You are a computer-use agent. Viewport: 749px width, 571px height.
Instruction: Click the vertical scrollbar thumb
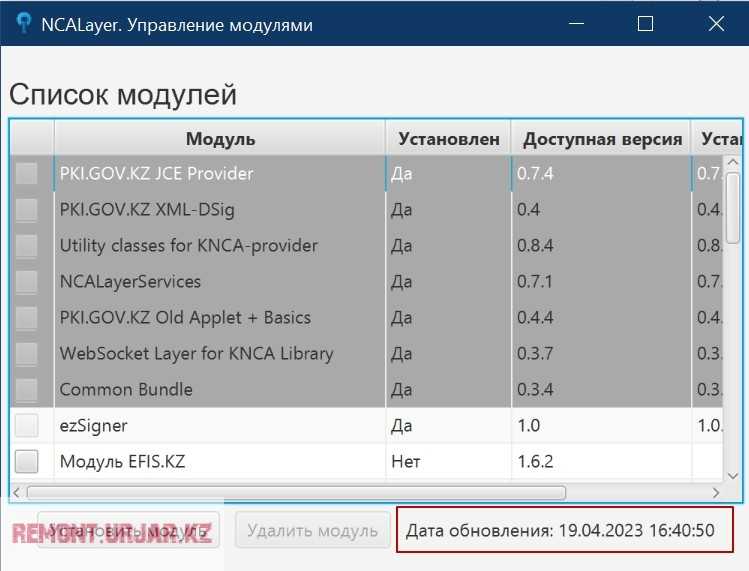pyautogui.click(x=733, y=208)
